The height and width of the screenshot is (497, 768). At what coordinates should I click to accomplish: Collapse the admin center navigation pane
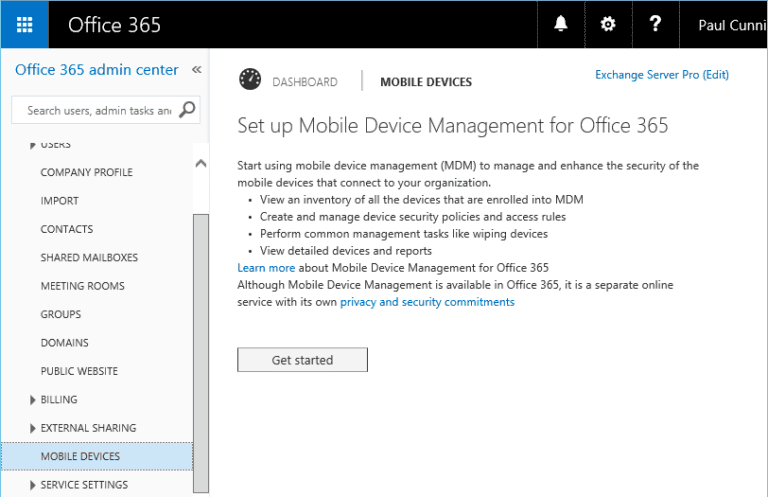point(196,70)
